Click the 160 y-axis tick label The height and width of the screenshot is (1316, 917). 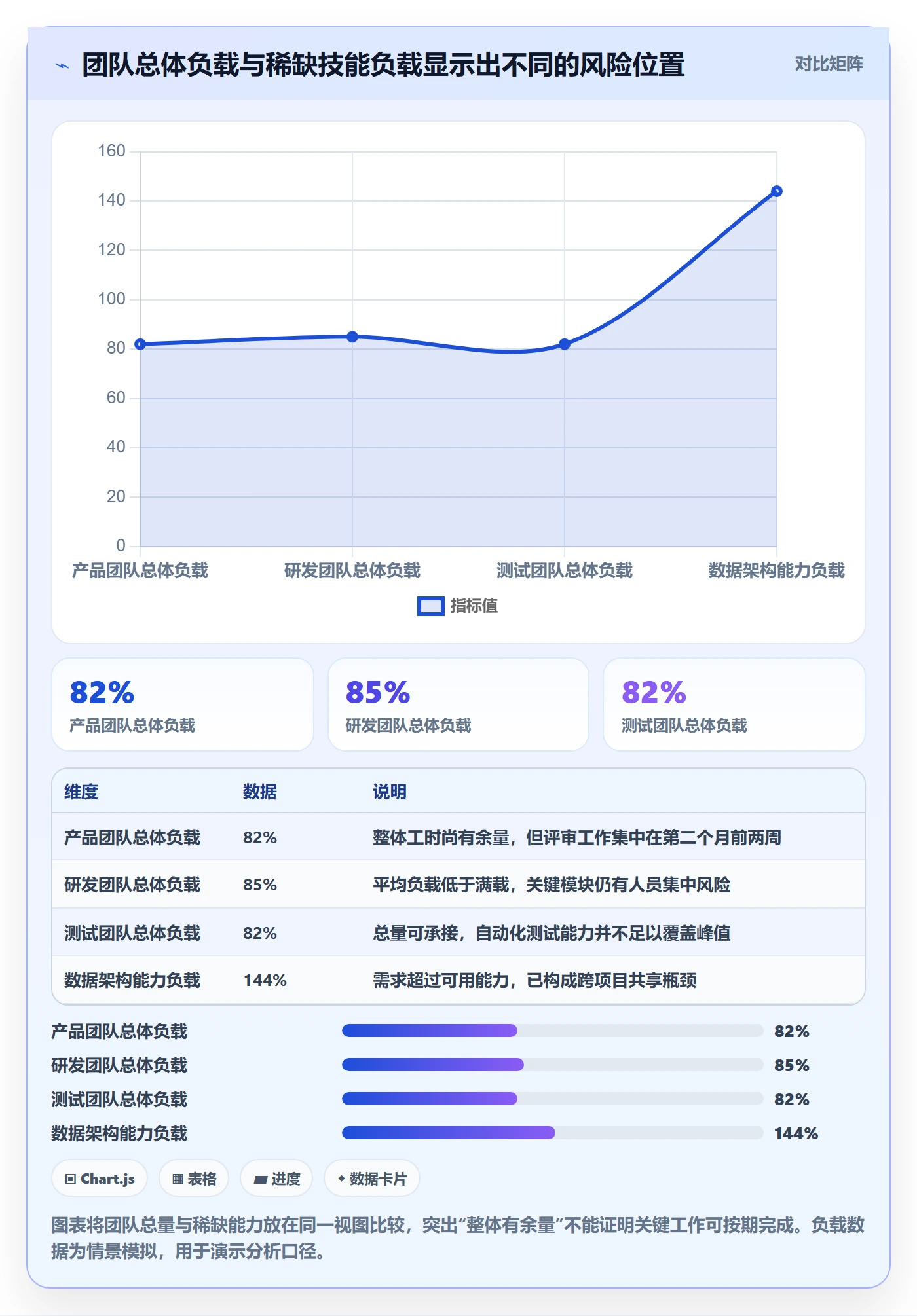coord(111,151)
